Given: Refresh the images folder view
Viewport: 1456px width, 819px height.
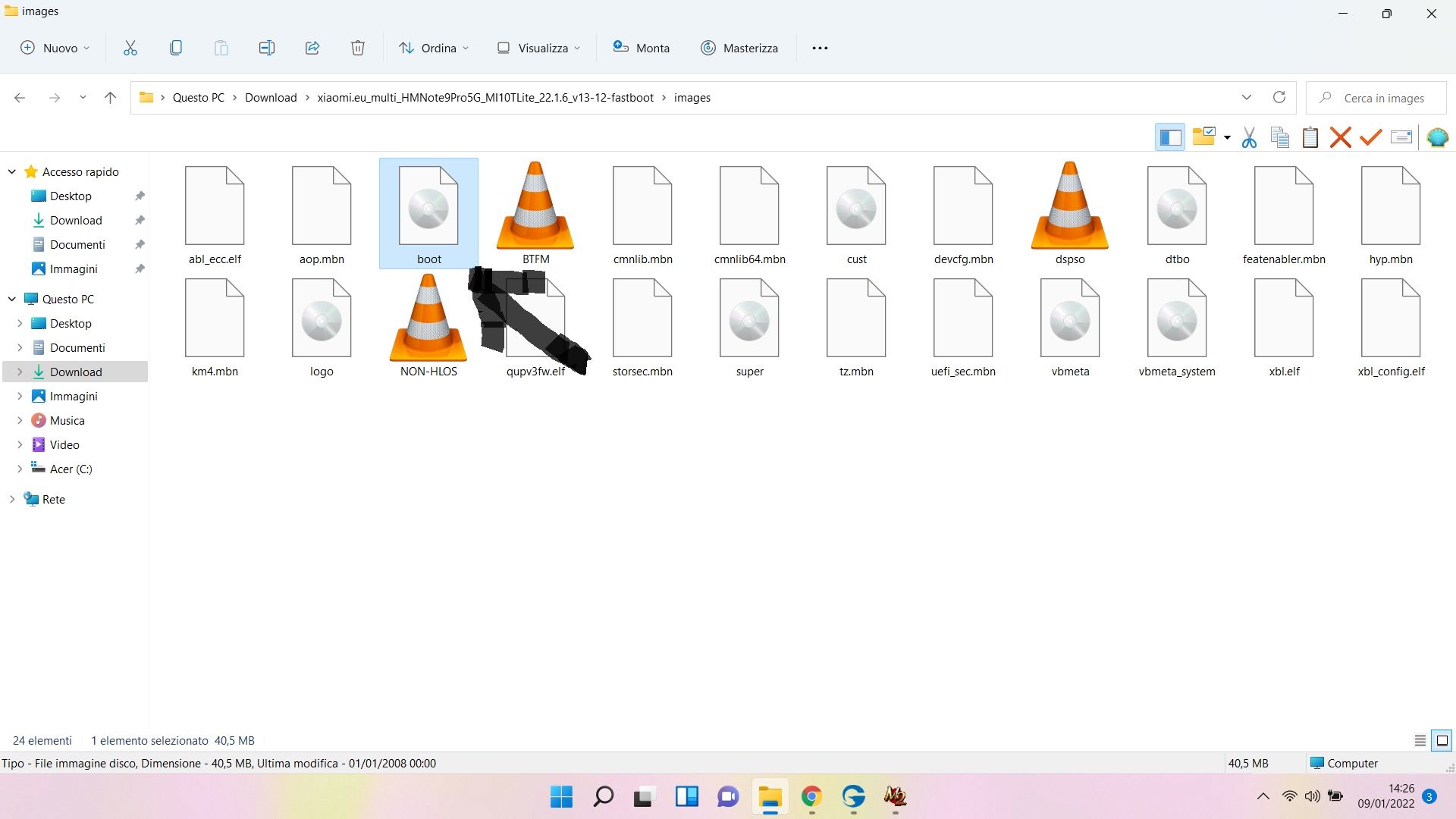Looking at the screenshot, I should 1279,98.
